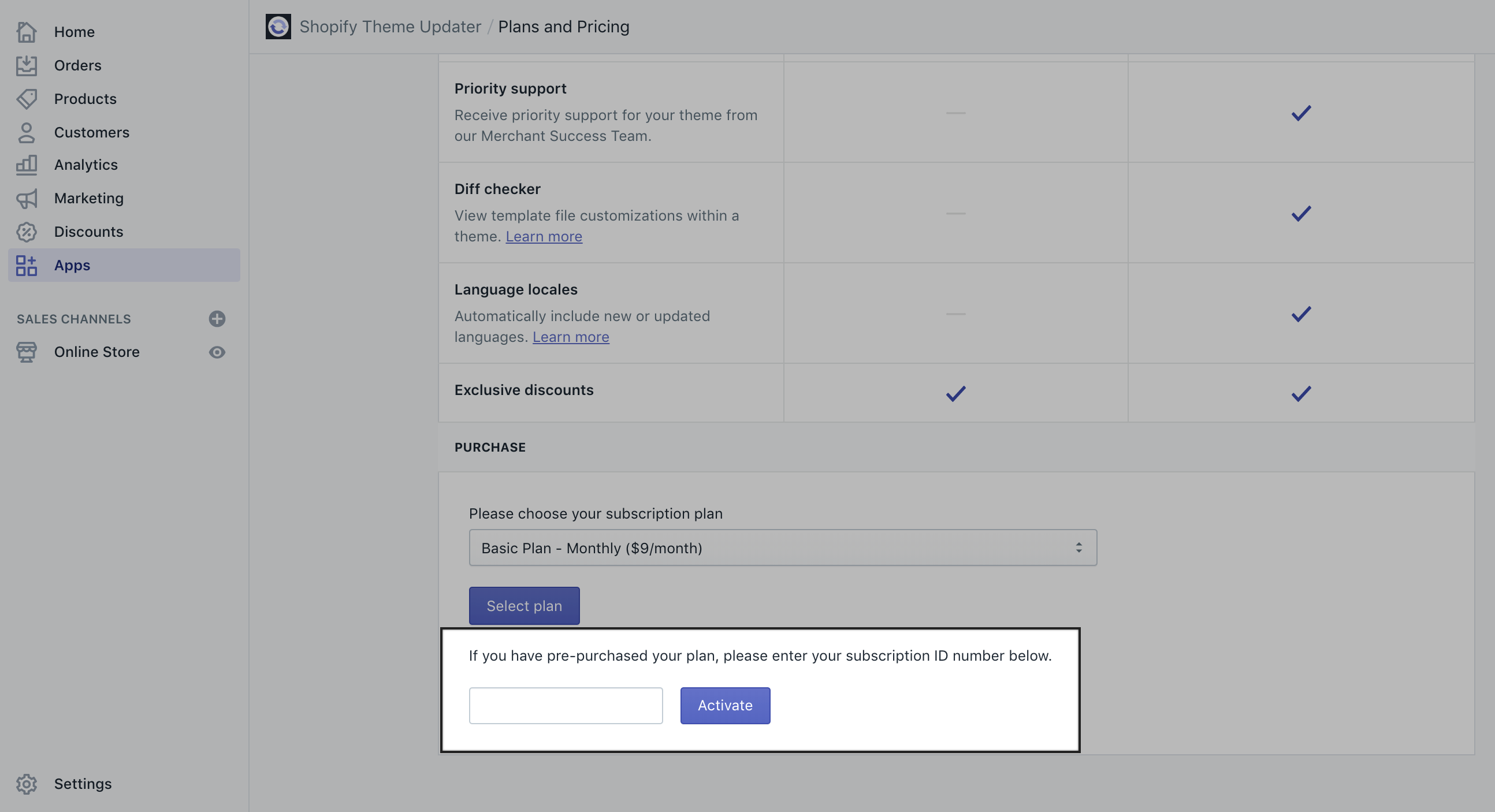Go to Online Store in the sidebar
This screenshot has height=812, width=1495.
point(97,352)
